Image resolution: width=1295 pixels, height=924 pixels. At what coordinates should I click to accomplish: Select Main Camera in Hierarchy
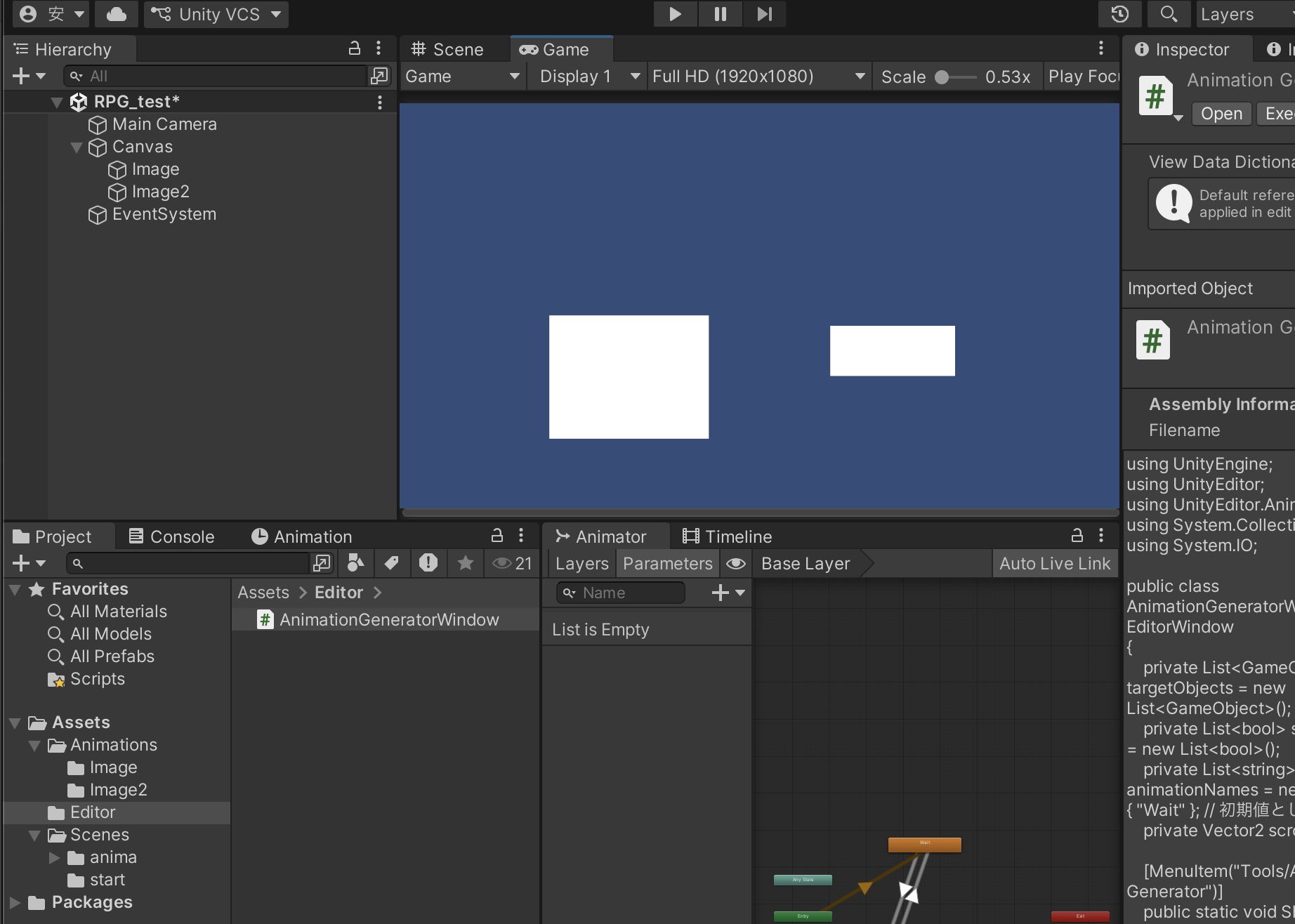click(164, 124)
